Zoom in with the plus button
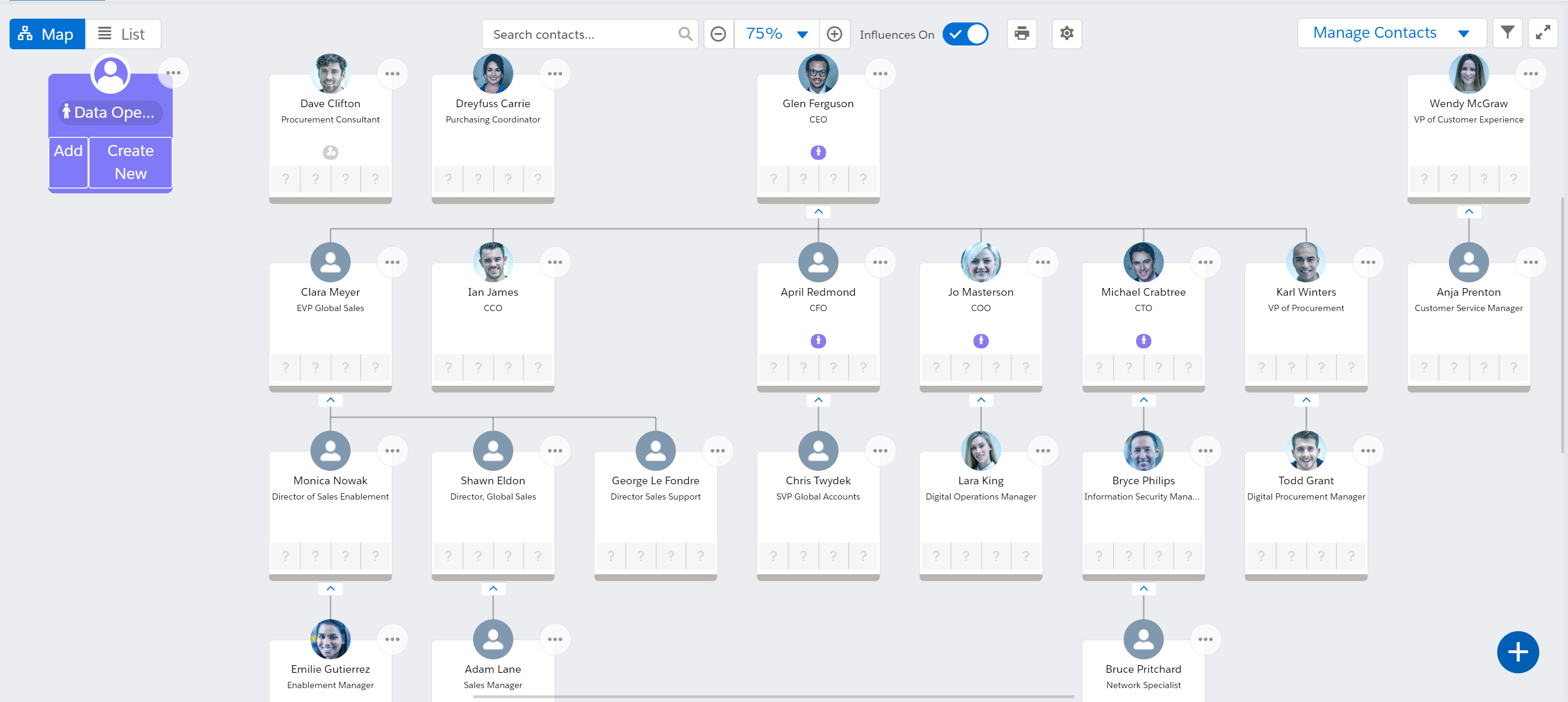This screenshot has height=702, width=1568. coord(834,34)
